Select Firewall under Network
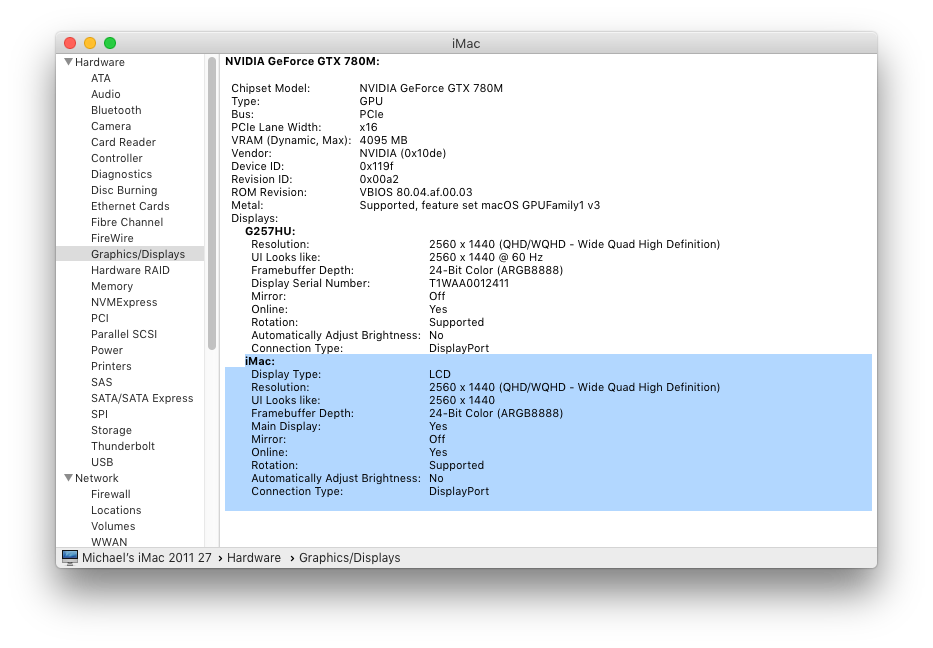This screenshot has height=648, width=933. pos(110,494)
